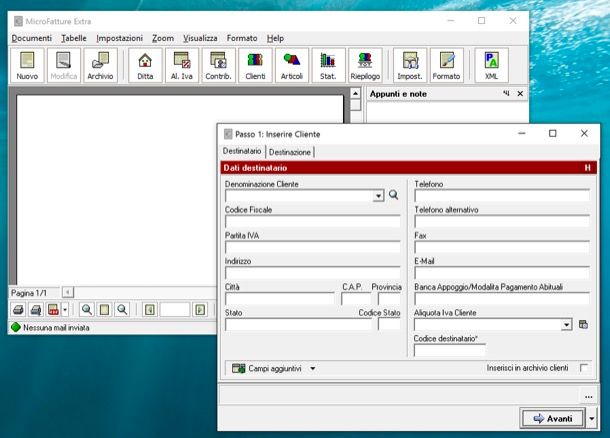Click the E-Mail field
Image resolution: width=610 pixels, height=438 pixels.
pos(502,273)
